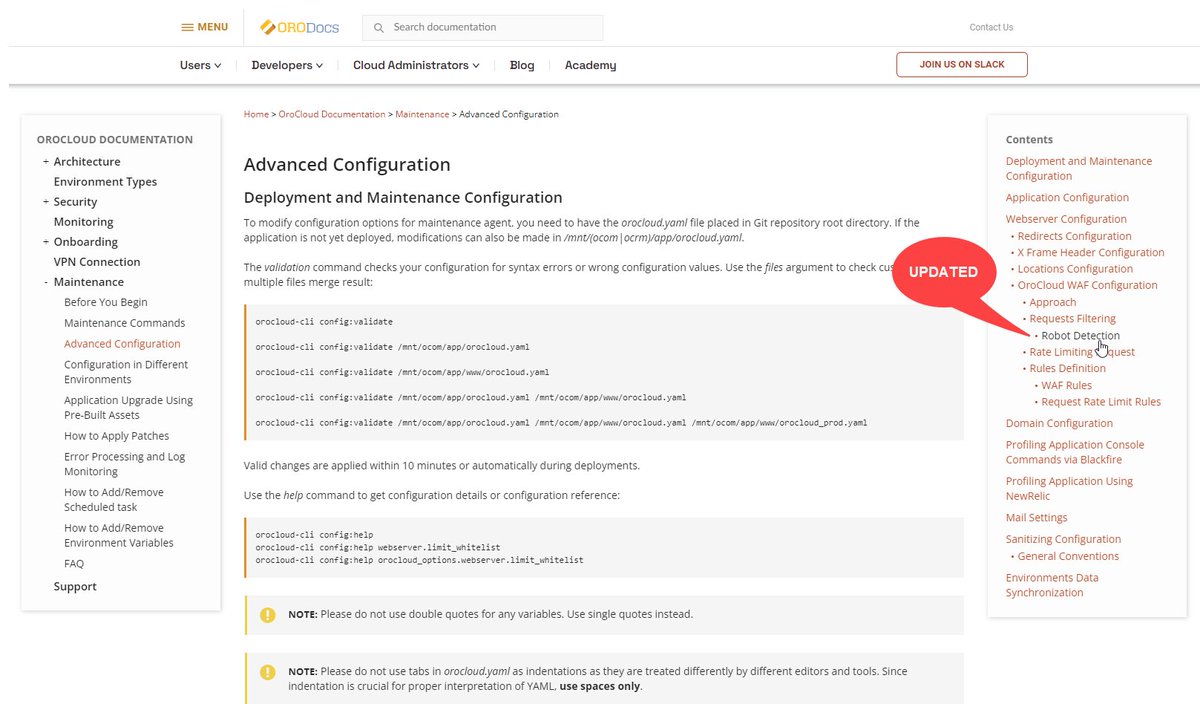Open the Contact Us link
This screenshot has height=704, width=1200.
coord(990,27)
